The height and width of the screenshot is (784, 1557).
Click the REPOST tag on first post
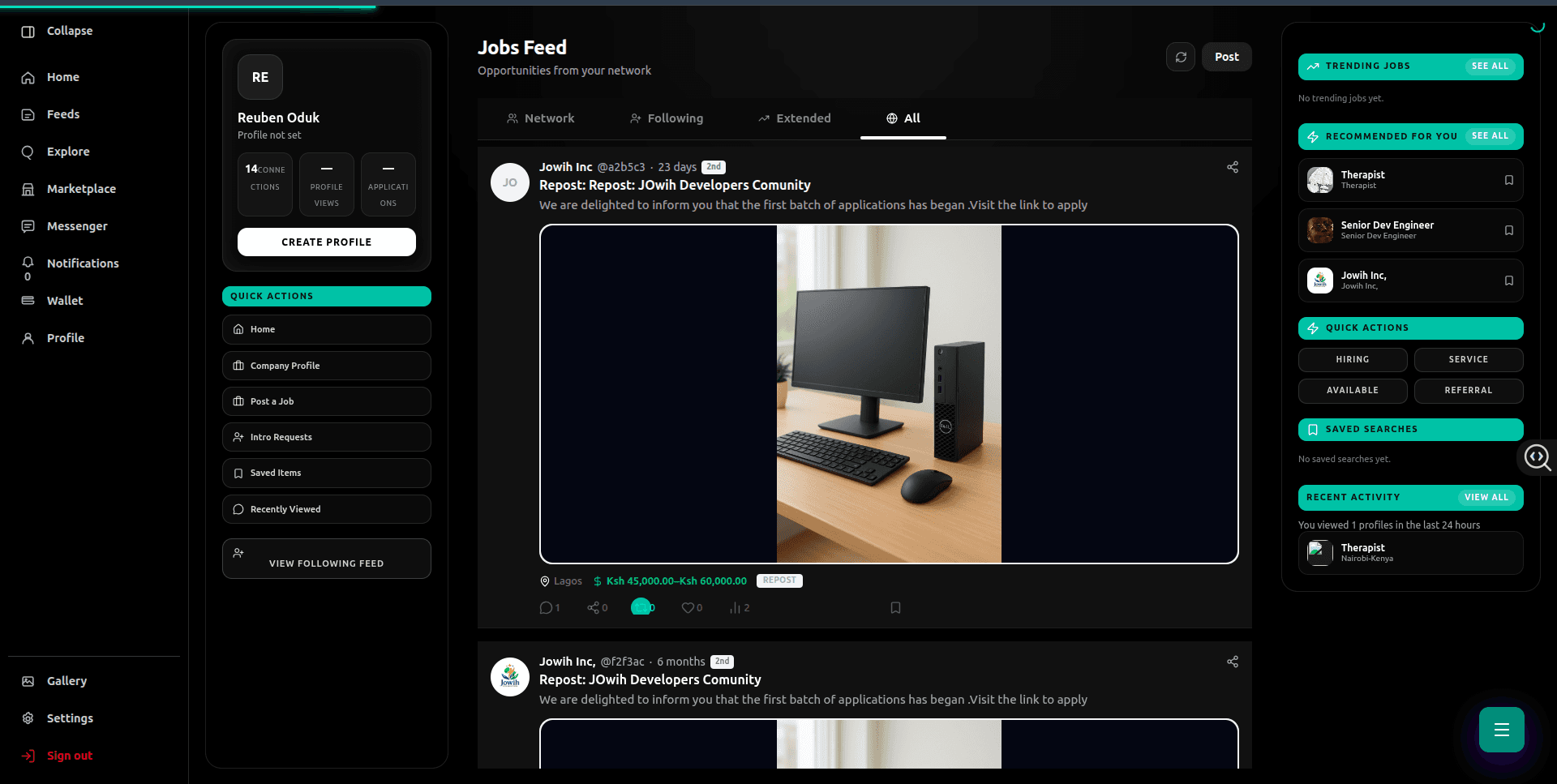pyautogui.click(x=779, y=581)
